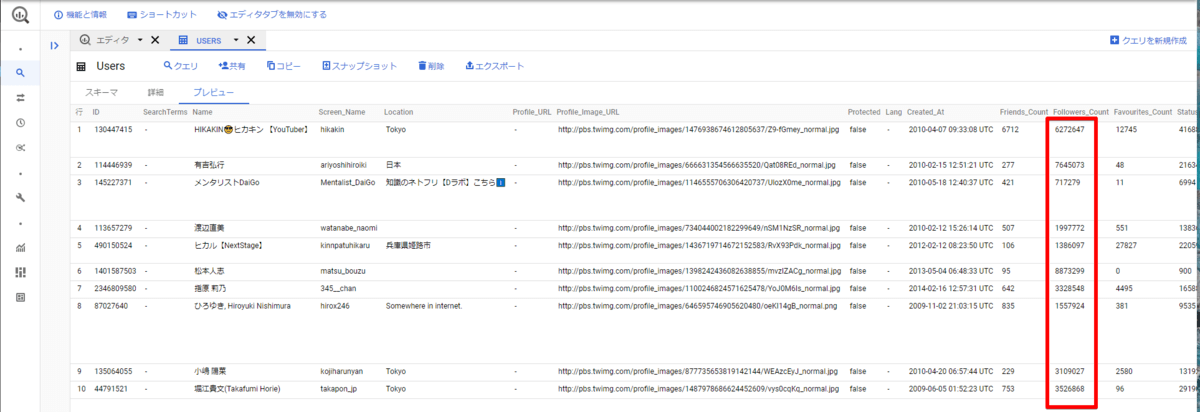Click info icon in メンタリストDaiGo location cell
The height and width of the screenshot is (412, 1200).
coord(500,182)
